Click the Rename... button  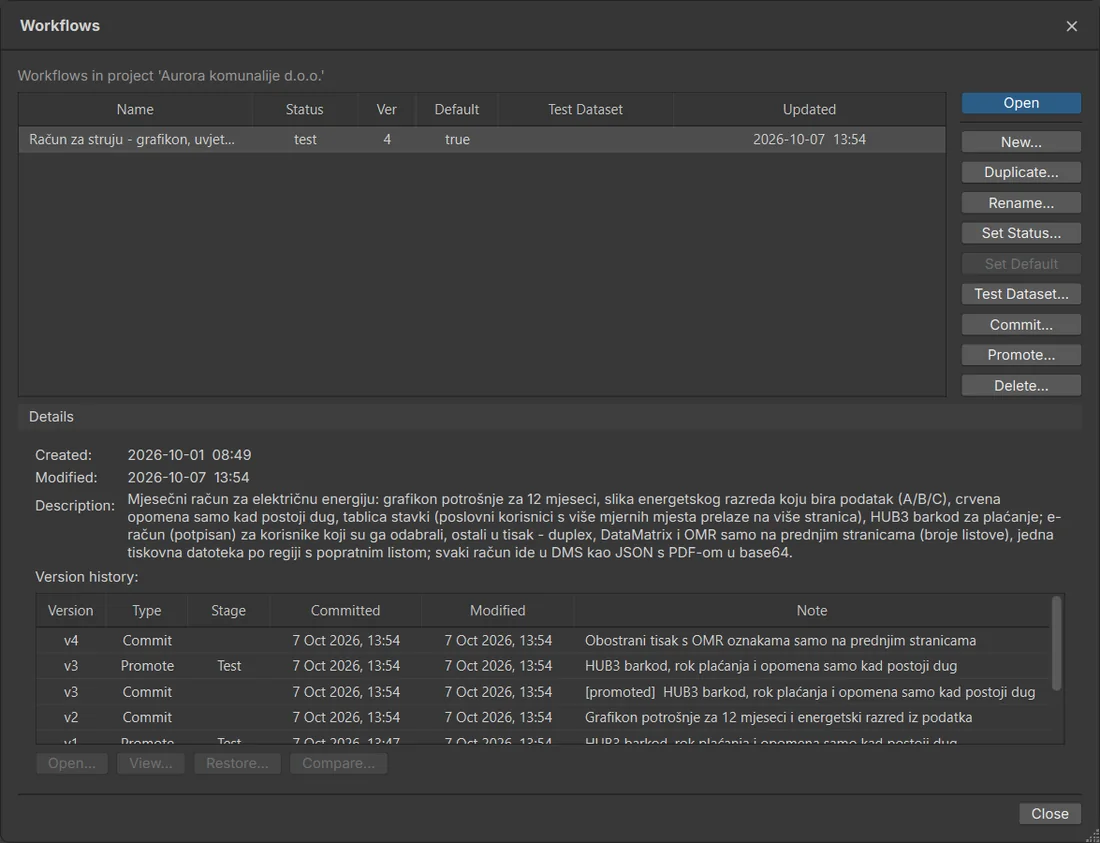(1021, 203)
